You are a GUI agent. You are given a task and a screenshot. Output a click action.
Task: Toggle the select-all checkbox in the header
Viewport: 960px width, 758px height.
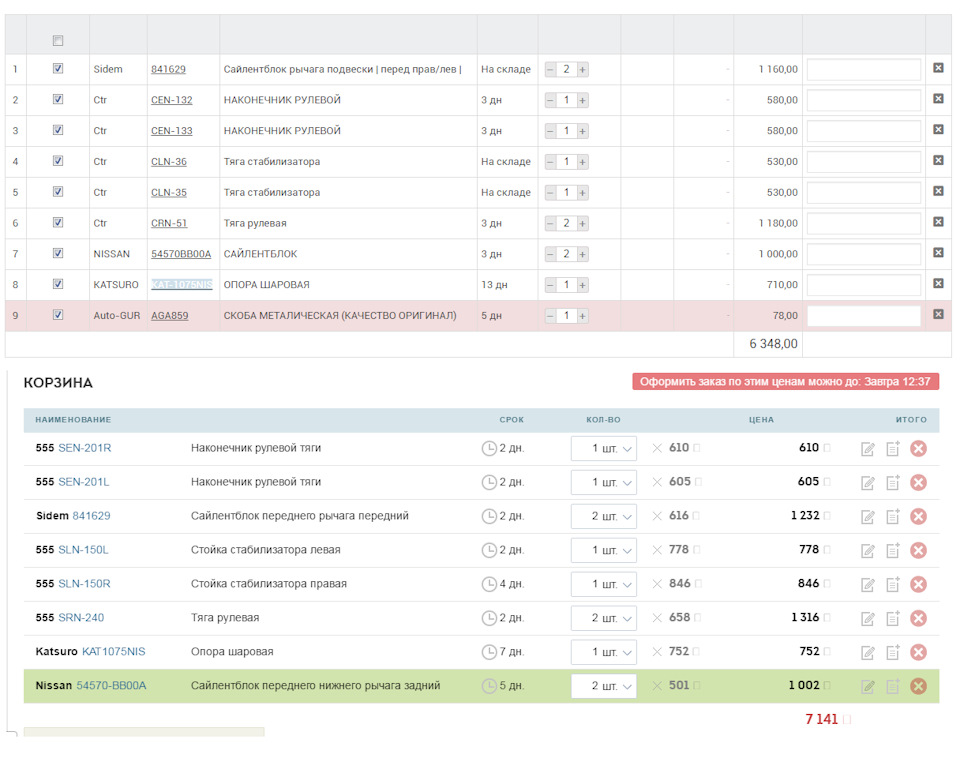(58, 40)
